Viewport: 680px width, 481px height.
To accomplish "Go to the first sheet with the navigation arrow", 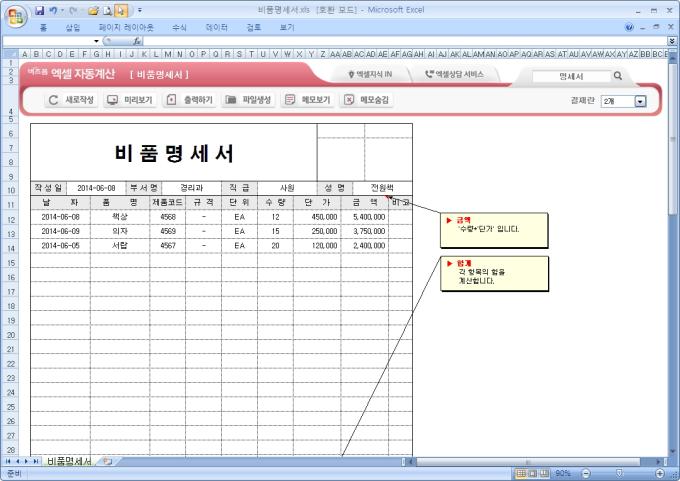I will [8, 461].
